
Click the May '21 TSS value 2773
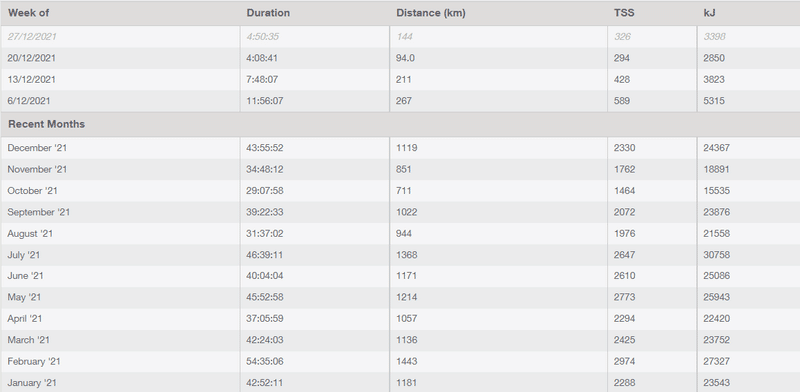coord(624,297)
